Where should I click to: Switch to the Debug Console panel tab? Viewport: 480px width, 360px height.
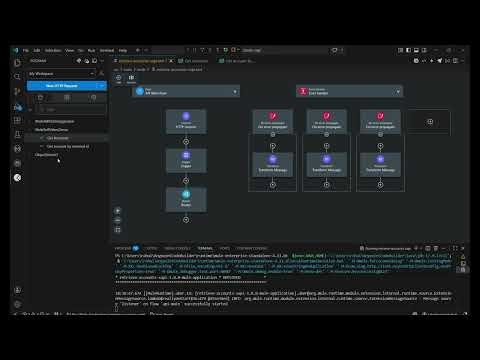pyautogui.click(x=178, y=248)
